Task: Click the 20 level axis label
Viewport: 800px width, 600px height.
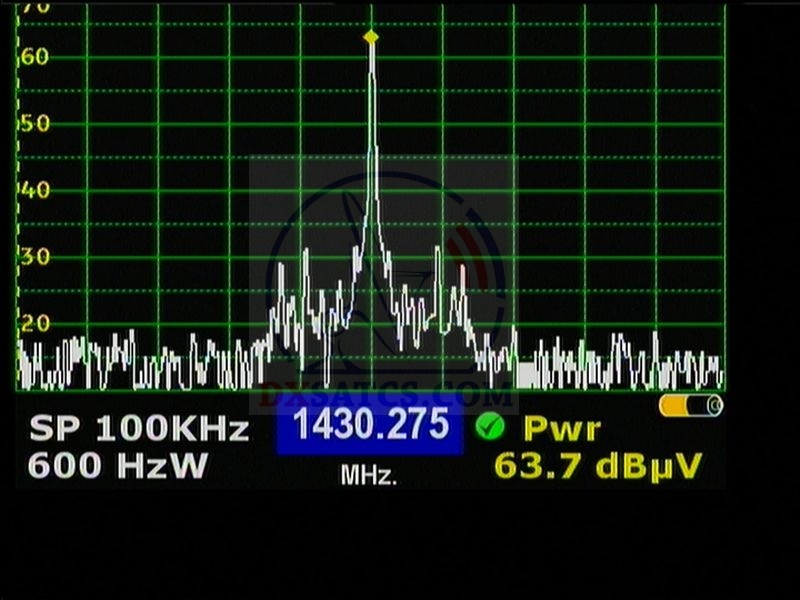Action: click(x=34, y=322)
